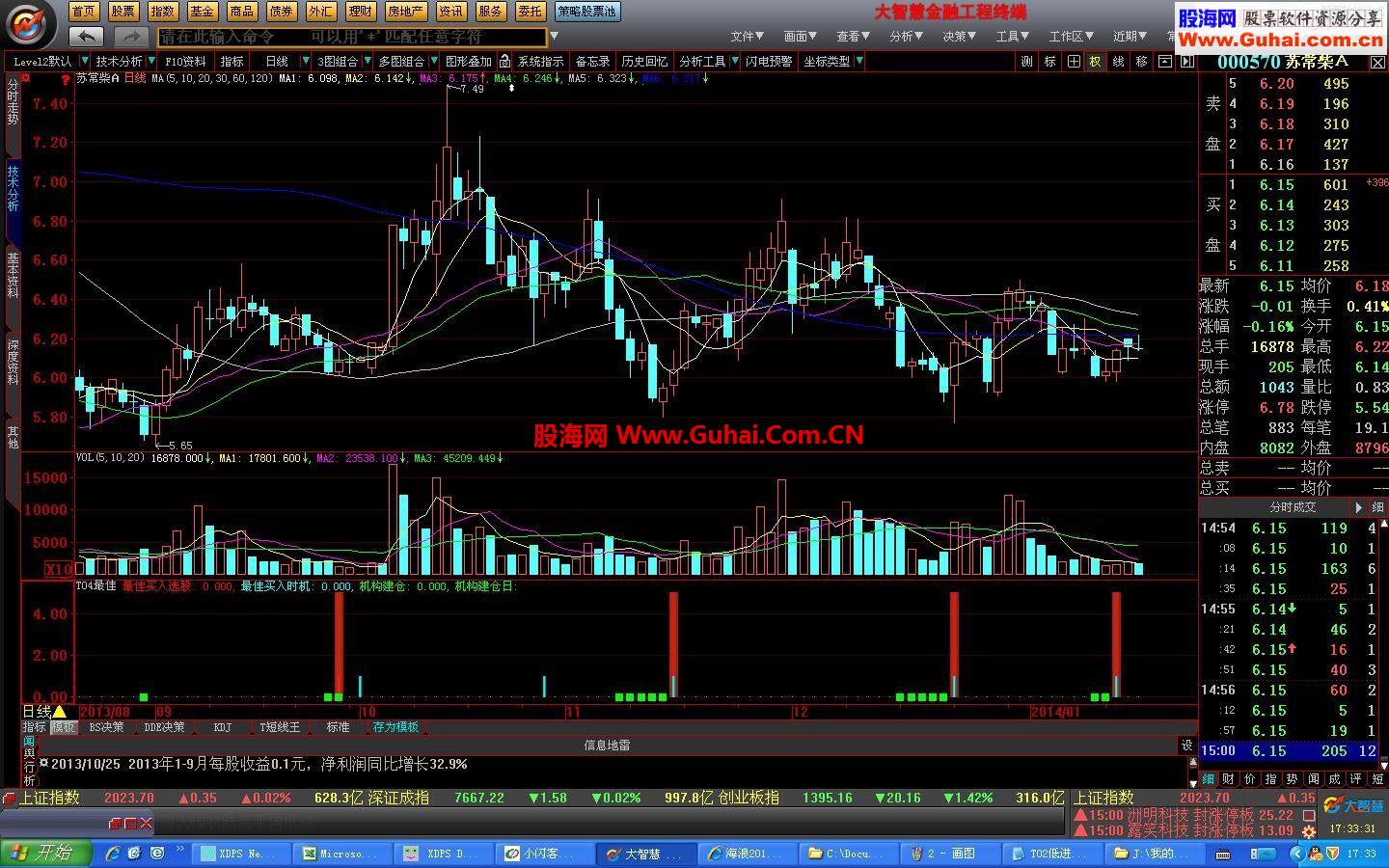Click the forward arrow navigation button
The width and height of the screenshot is (1389, 868).
pyautogui.click(x=130, y=37)
